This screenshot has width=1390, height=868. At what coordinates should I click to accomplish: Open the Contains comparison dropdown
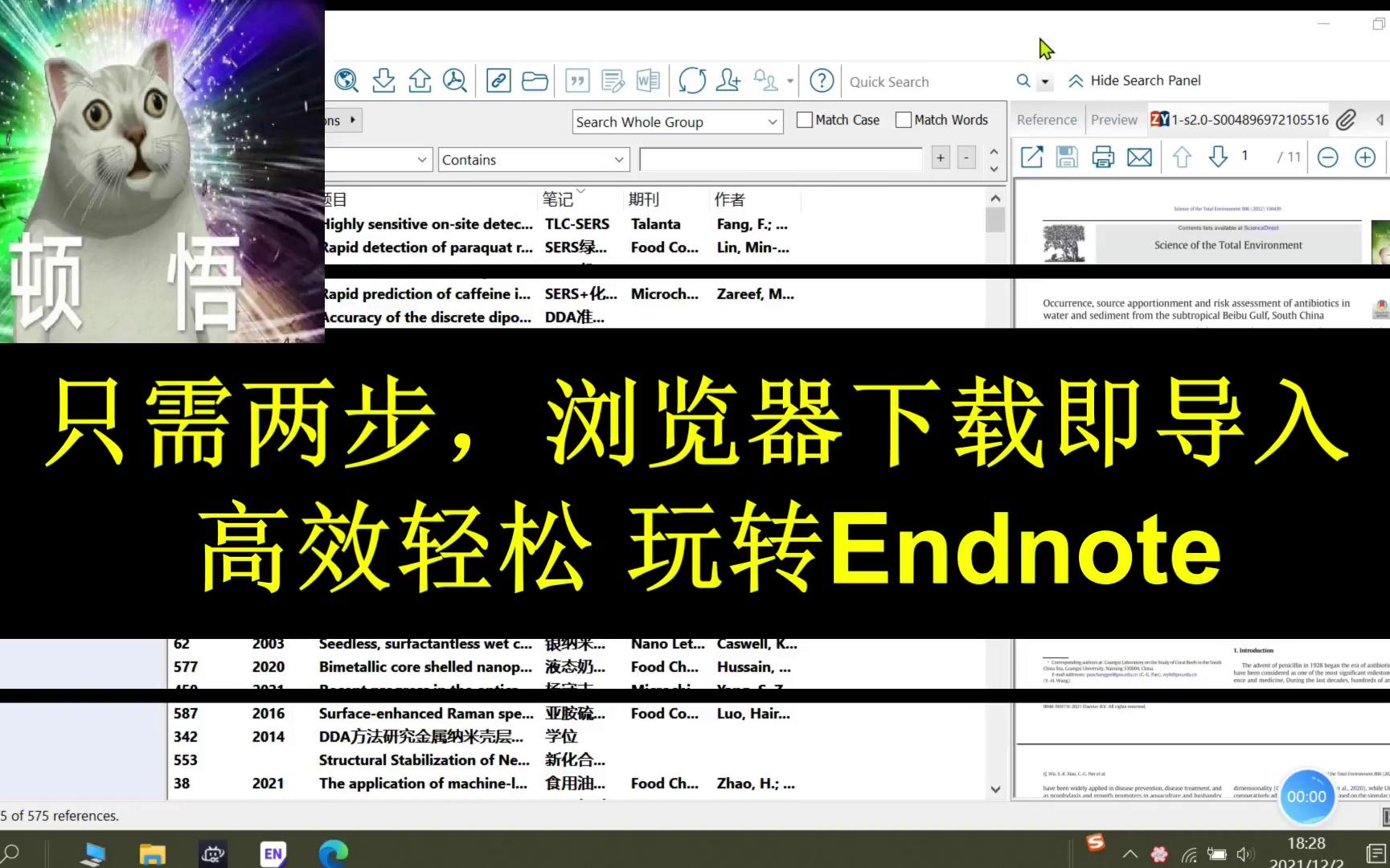coord(533,160)
